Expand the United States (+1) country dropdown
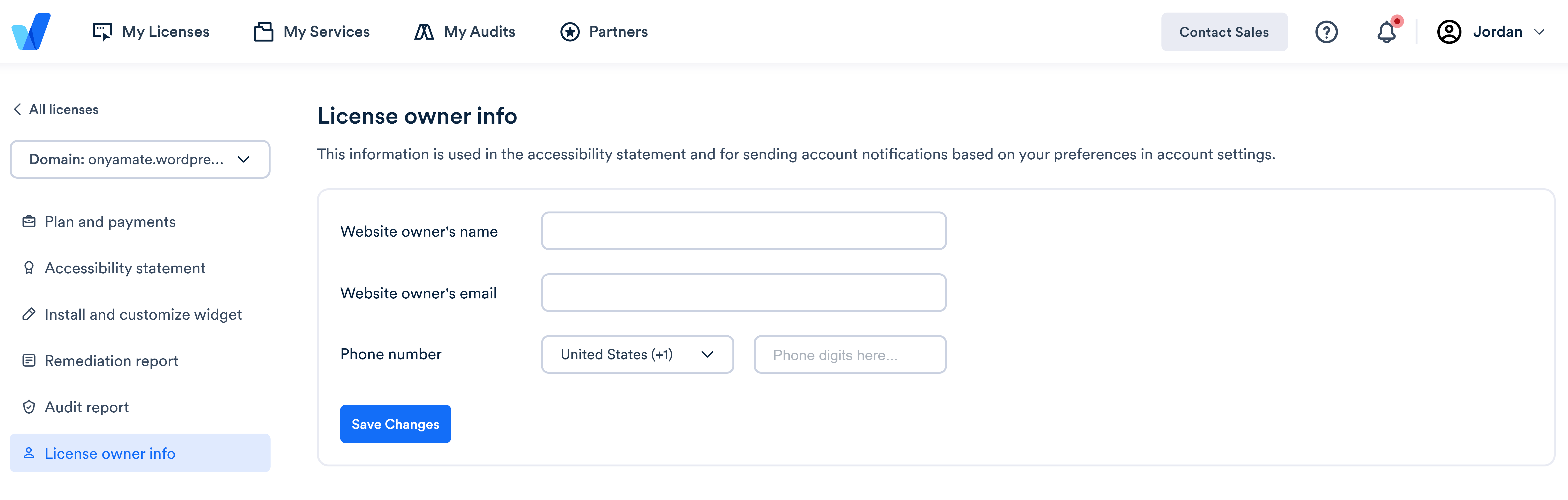The image size is (1568, 500). [637, 354]
